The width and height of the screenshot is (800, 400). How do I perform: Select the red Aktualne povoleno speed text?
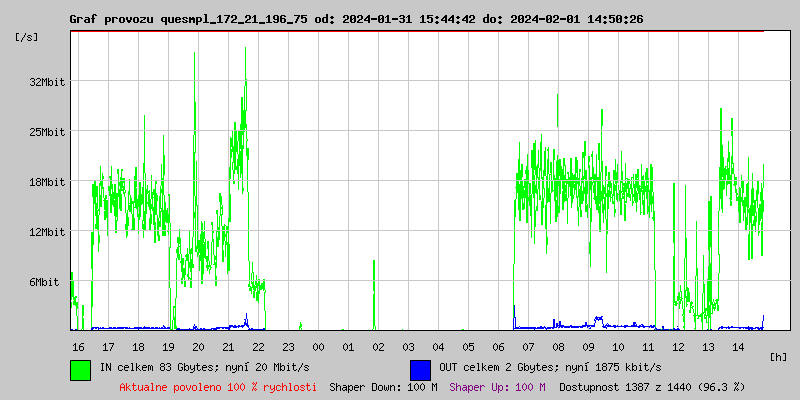click(x=218, y=387)
